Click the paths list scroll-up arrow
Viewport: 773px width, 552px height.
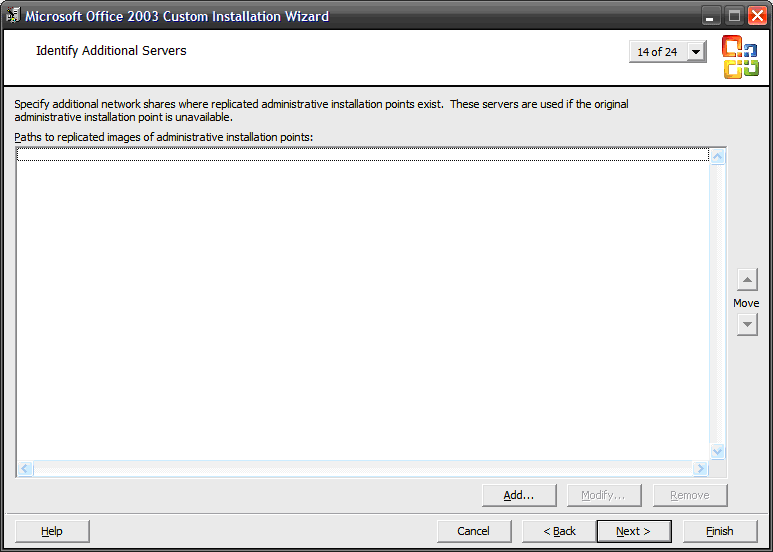pos(717,156)
